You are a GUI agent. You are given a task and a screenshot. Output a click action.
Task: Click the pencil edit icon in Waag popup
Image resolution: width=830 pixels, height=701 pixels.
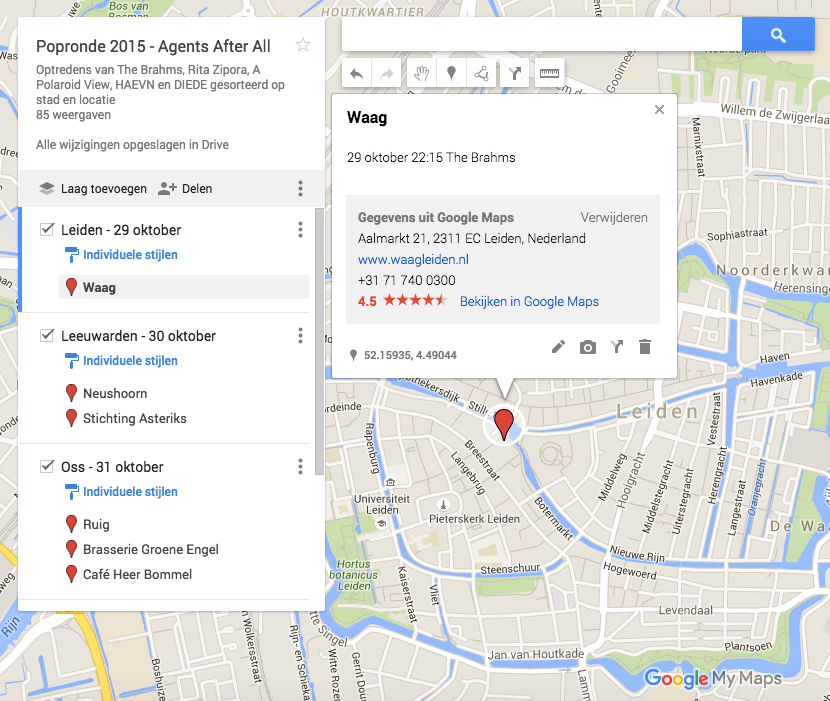558,347
